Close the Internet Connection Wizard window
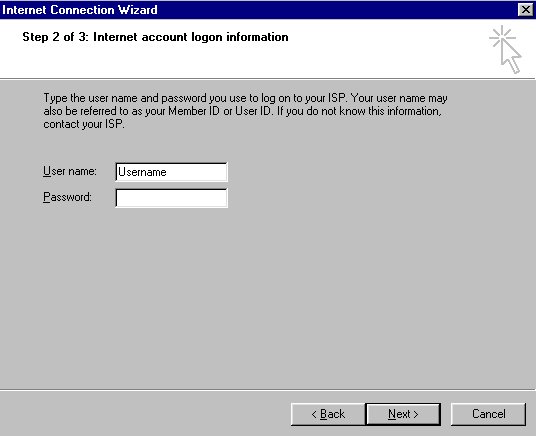Screen dimensions: 536x436 click(x=525, y=10)
